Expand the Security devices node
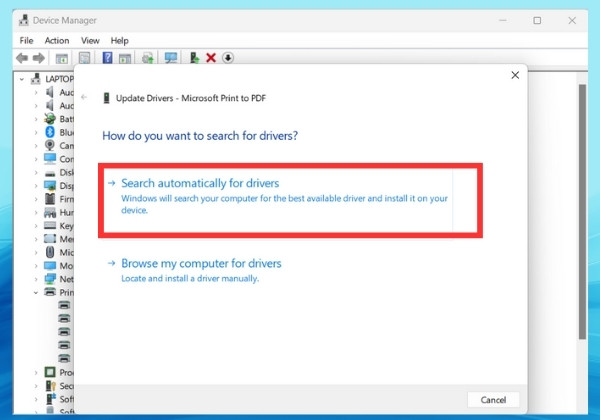Image resolution: width=600 pixels, height=420 pixels. coord(36,386)
